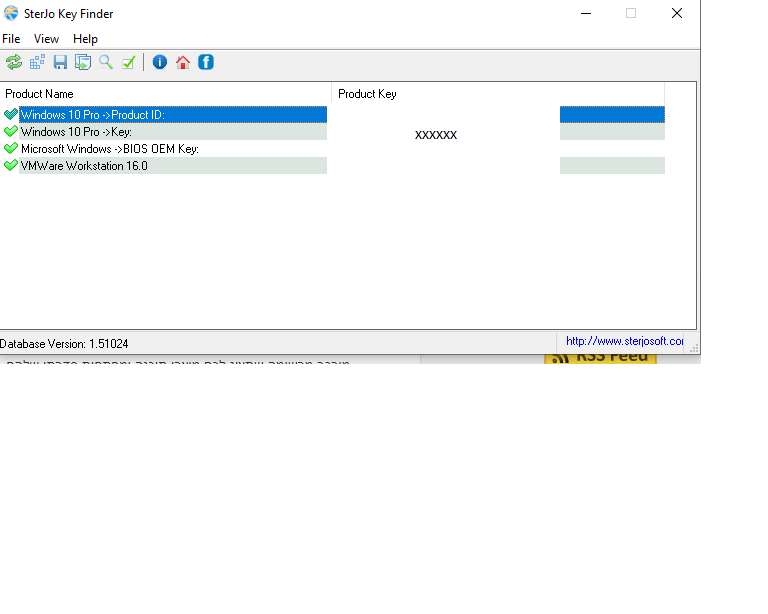Image resolution: width=768 pixels, height=614 pixels.
Task: Save keys with the floppy disk icon
Action: pyautogui.click(x=60, y=62)
